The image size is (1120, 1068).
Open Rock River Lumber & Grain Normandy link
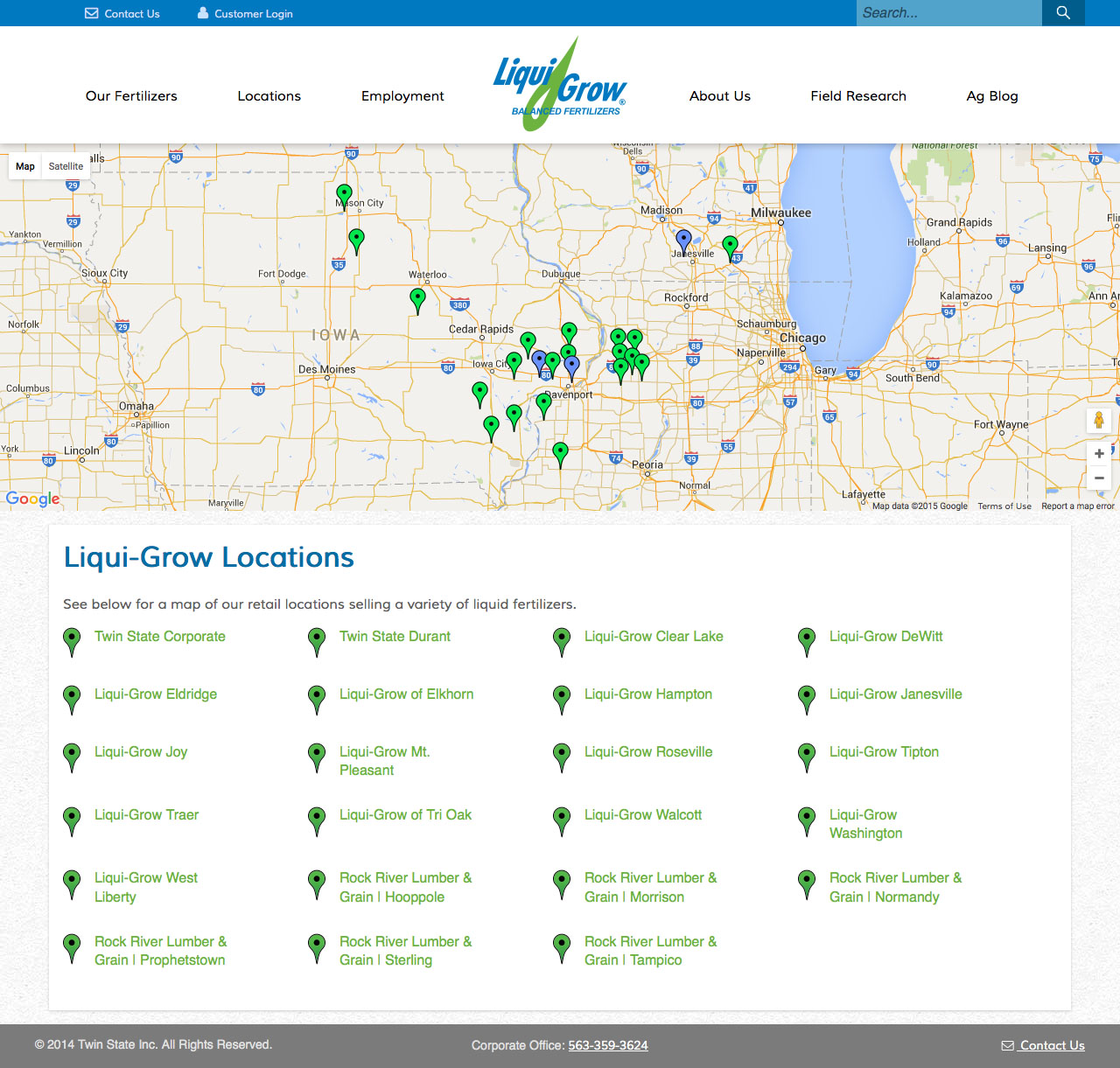[x=895, y=887]
